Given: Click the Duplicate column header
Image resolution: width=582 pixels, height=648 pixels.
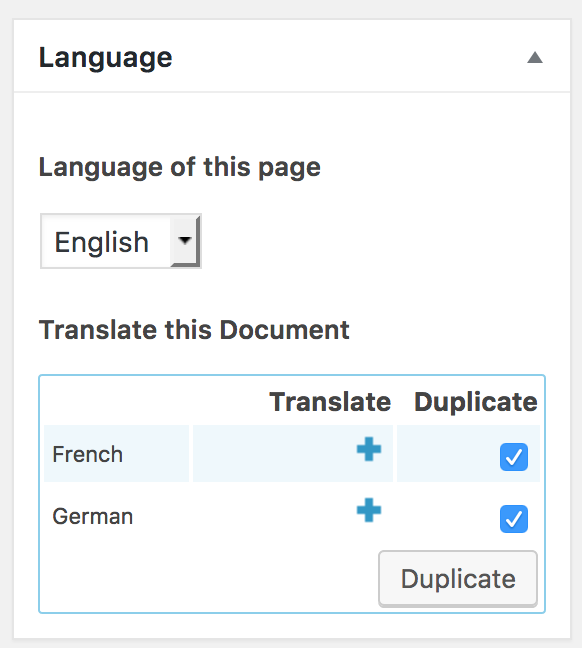Looking at the screenshot, I should 476,402.
